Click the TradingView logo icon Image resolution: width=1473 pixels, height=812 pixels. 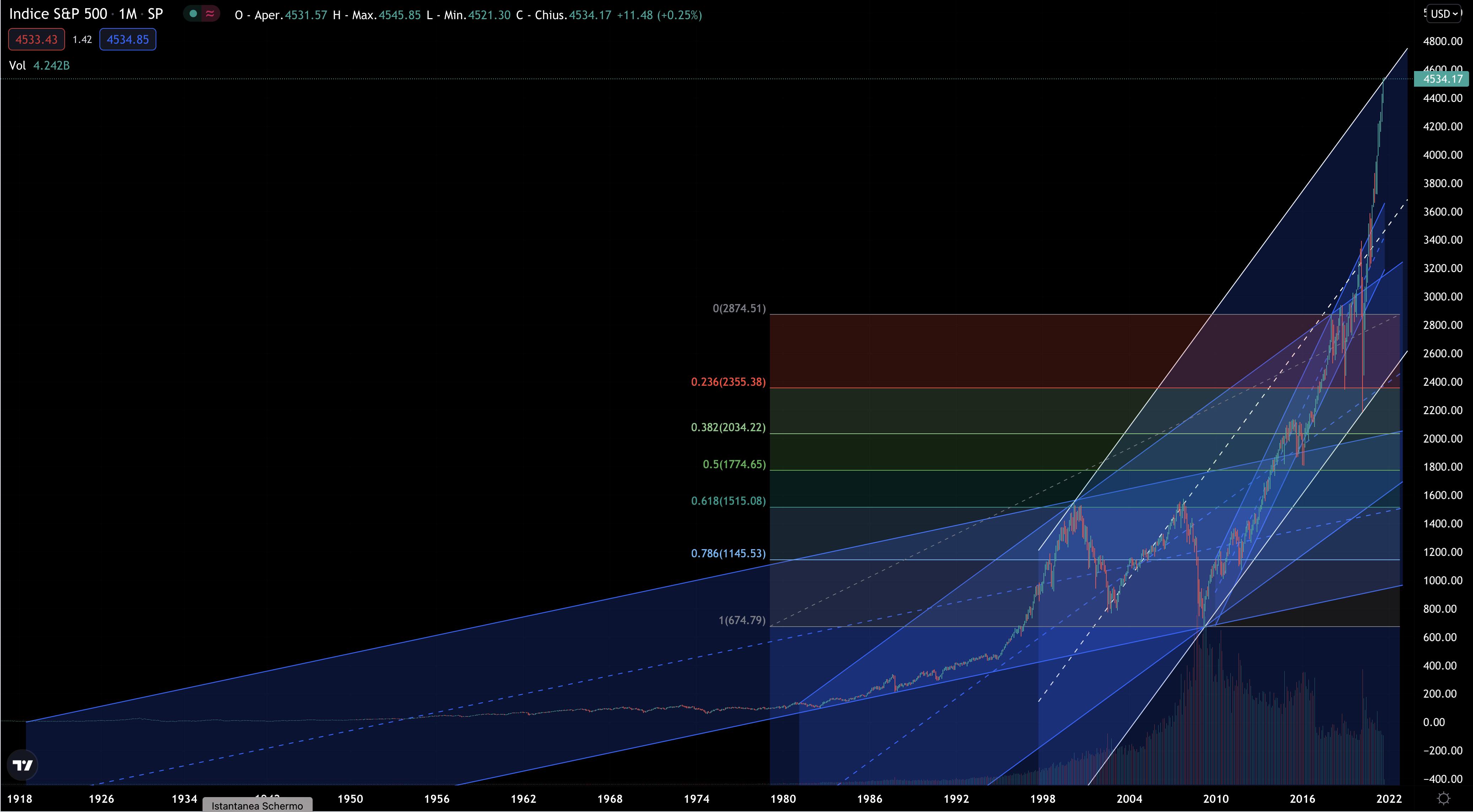[x=22, y=765]
